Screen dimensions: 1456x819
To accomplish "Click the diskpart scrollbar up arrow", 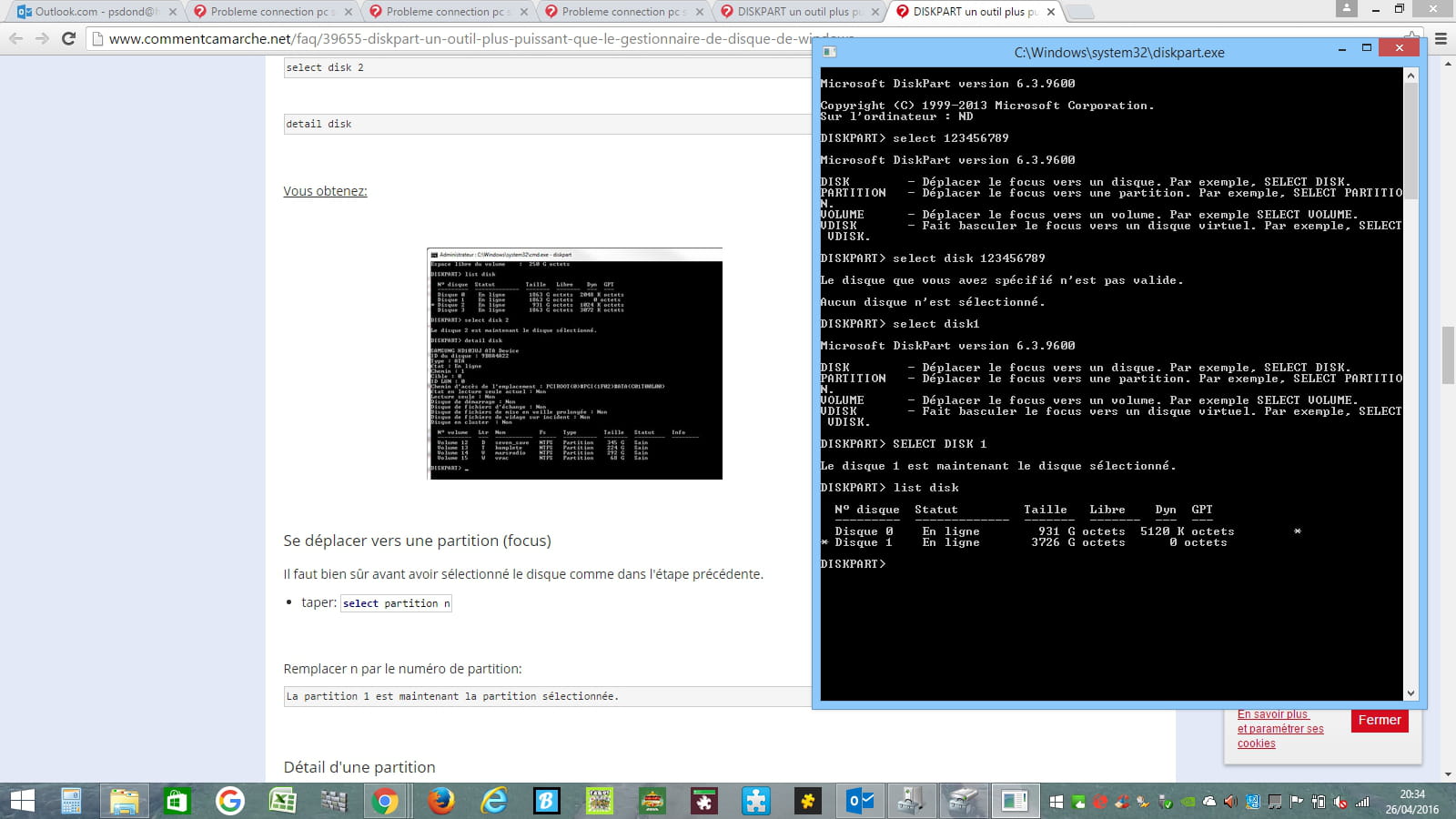I will [x=1410, y=76].
